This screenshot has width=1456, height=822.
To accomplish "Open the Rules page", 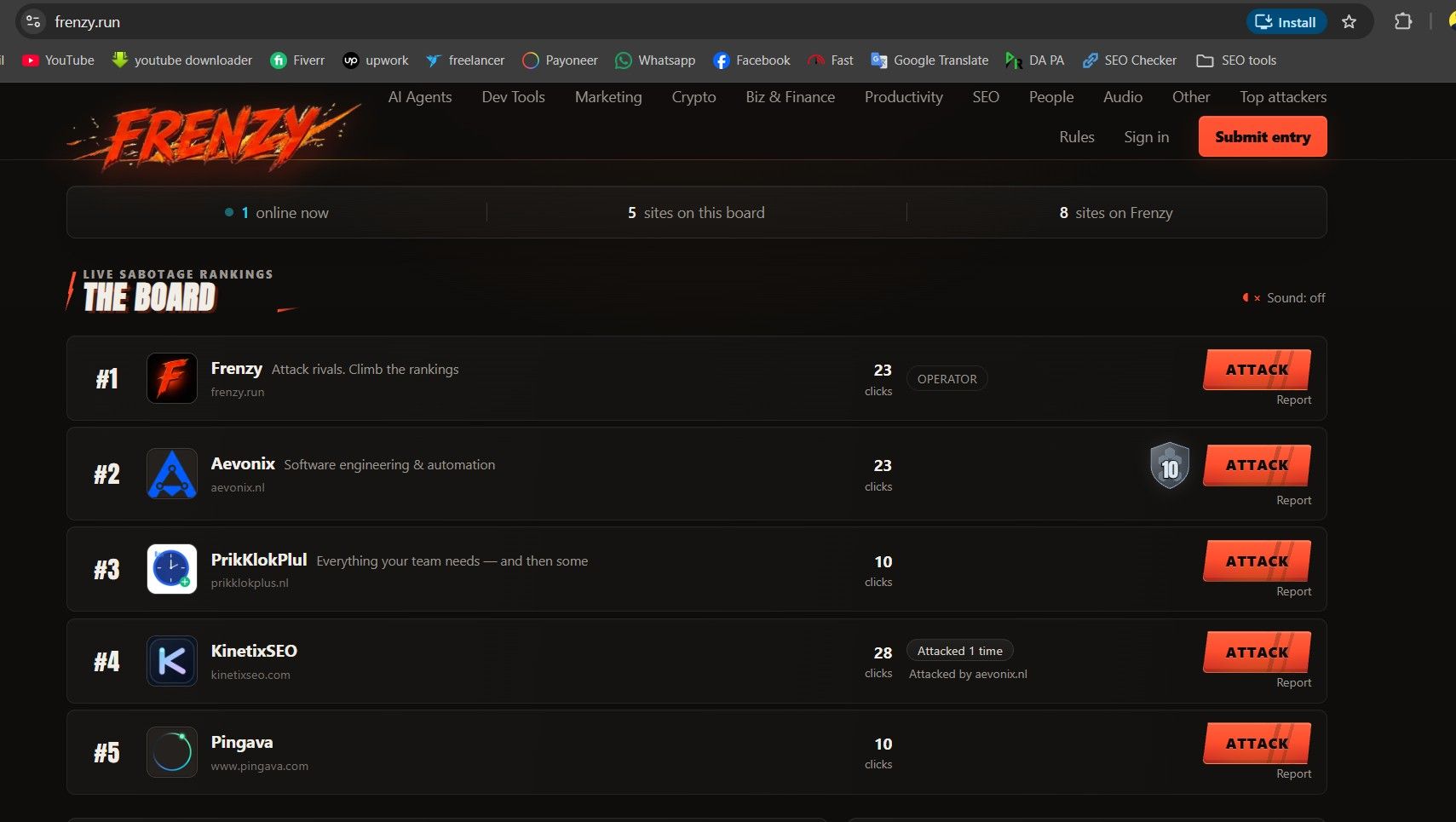I will 1077,137.
